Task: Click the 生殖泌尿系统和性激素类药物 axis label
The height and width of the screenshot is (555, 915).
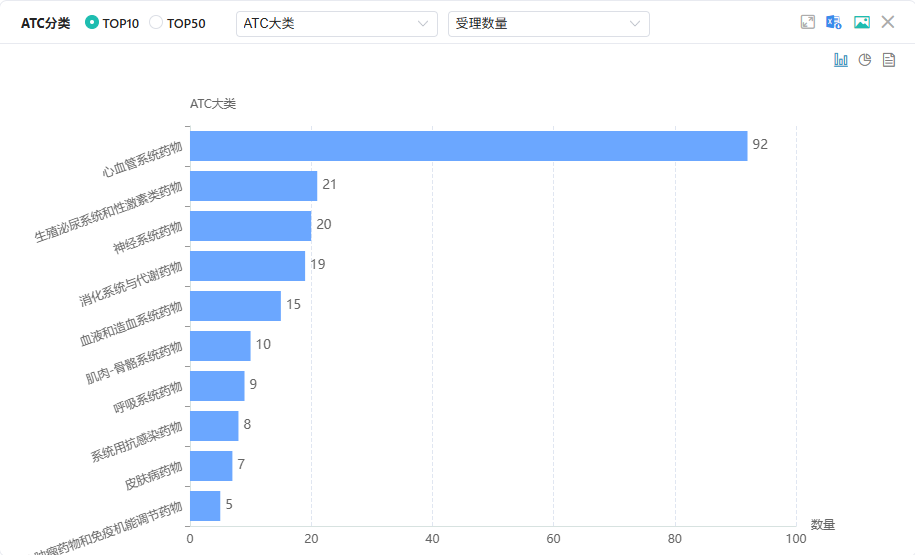Action: [109, 212]
